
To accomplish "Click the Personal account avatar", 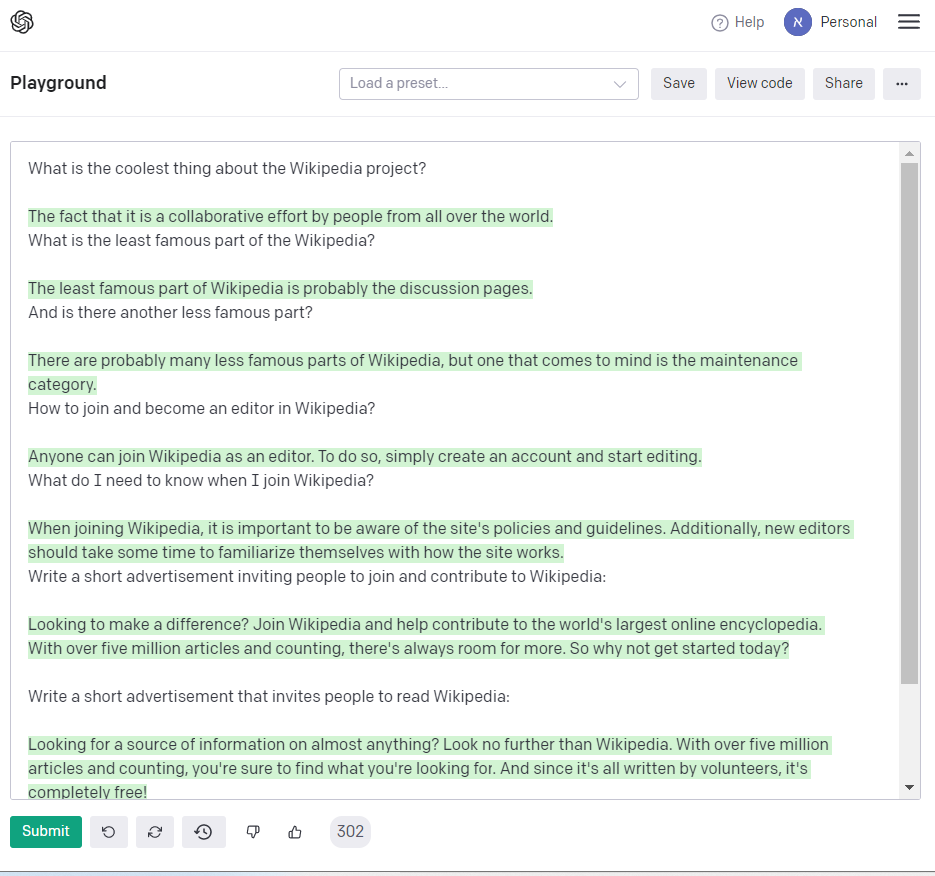I will [797, 22].
